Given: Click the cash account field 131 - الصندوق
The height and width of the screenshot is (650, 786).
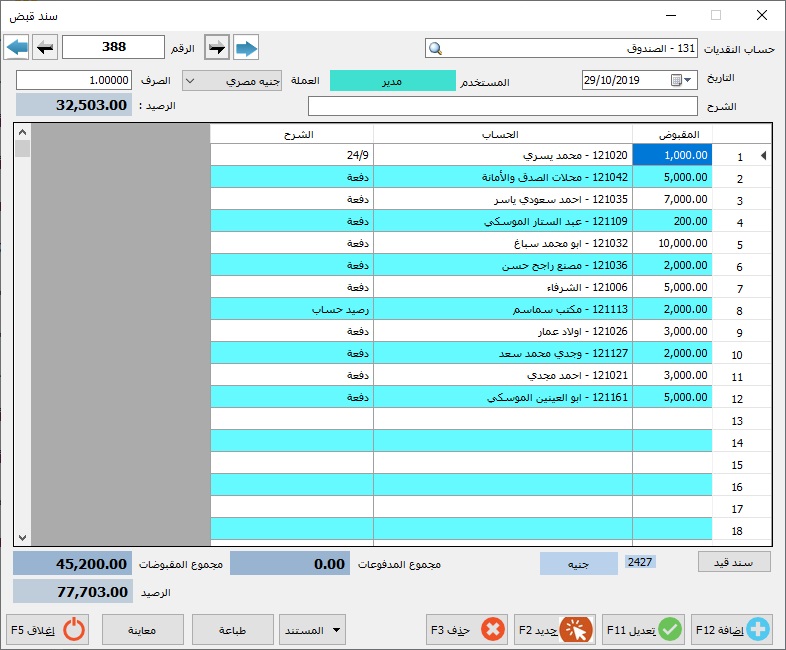Looking at the screenshot, I should click(561, 49).
